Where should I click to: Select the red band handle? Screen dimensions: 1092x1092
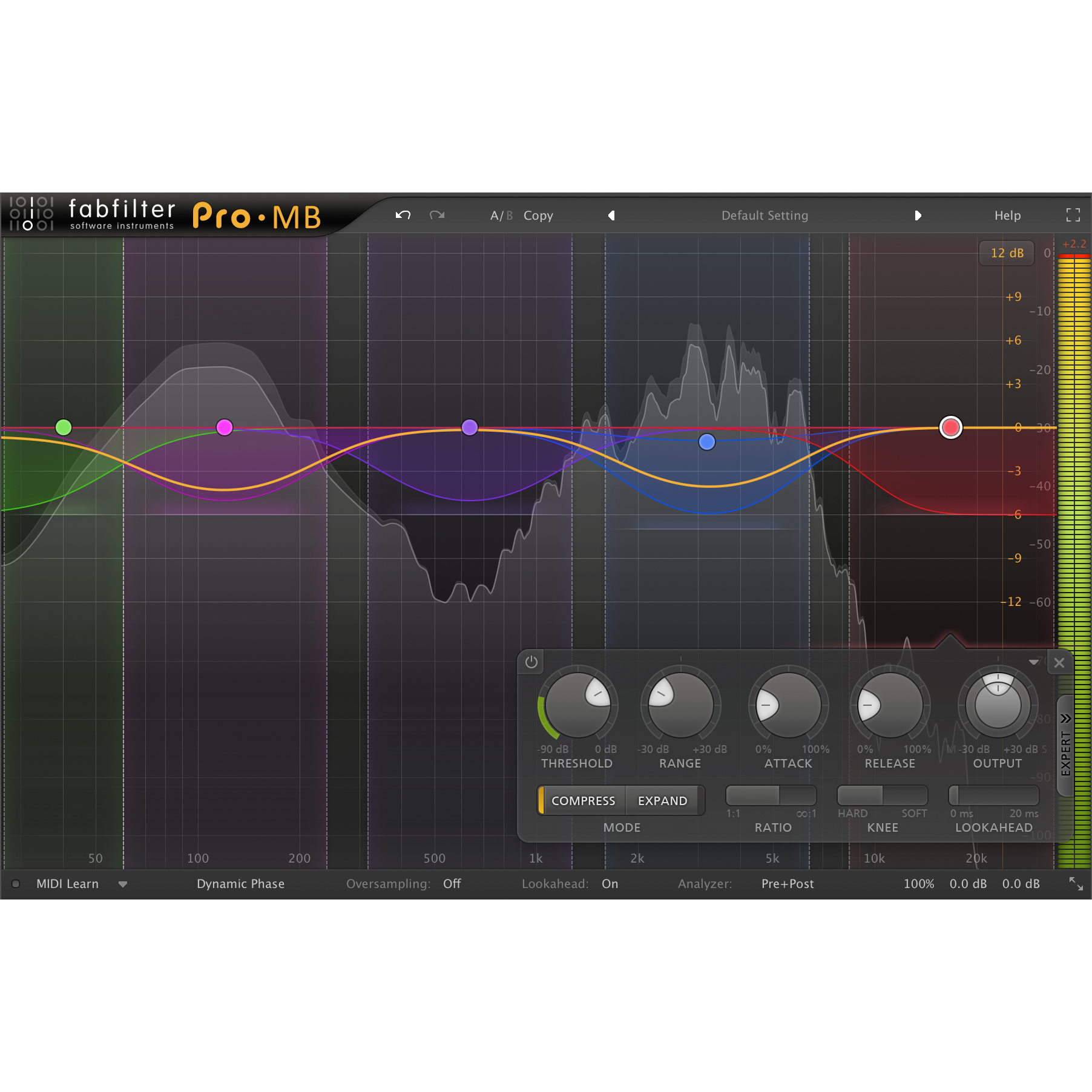pos(951,427)
